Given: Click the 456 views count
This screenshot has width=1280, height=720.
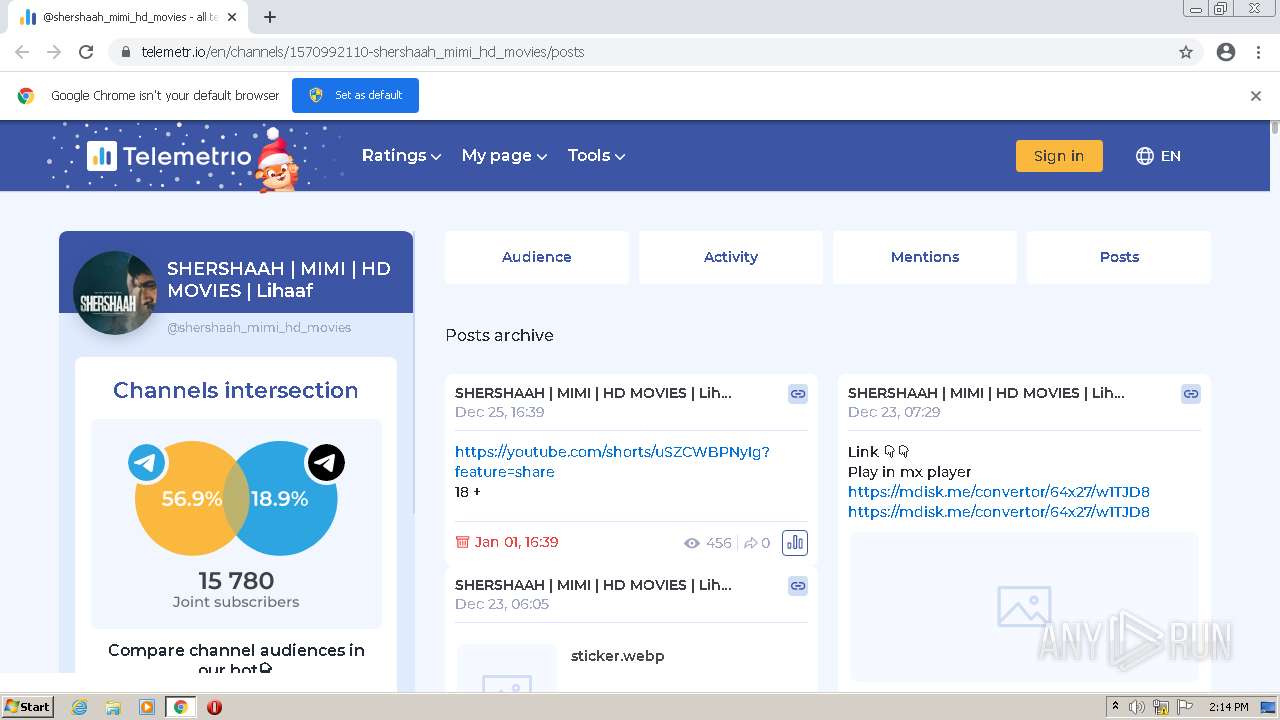Looking at the screenshot, I should tap(718, 543).
